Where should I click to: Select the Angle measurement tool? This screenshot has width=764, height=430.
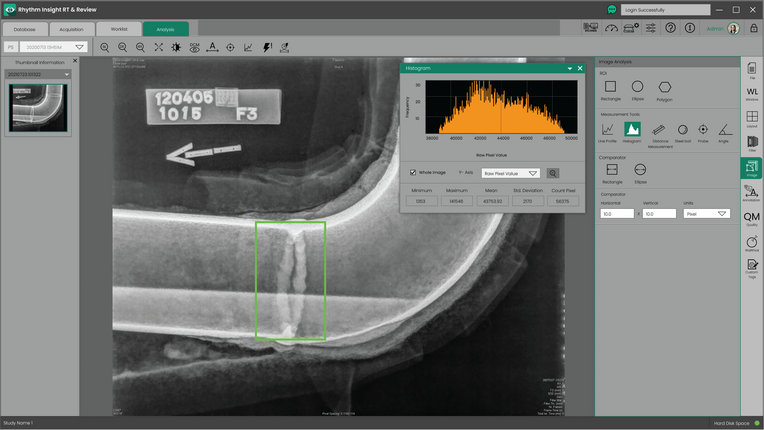pyautogui.click(x=724, y=133)
